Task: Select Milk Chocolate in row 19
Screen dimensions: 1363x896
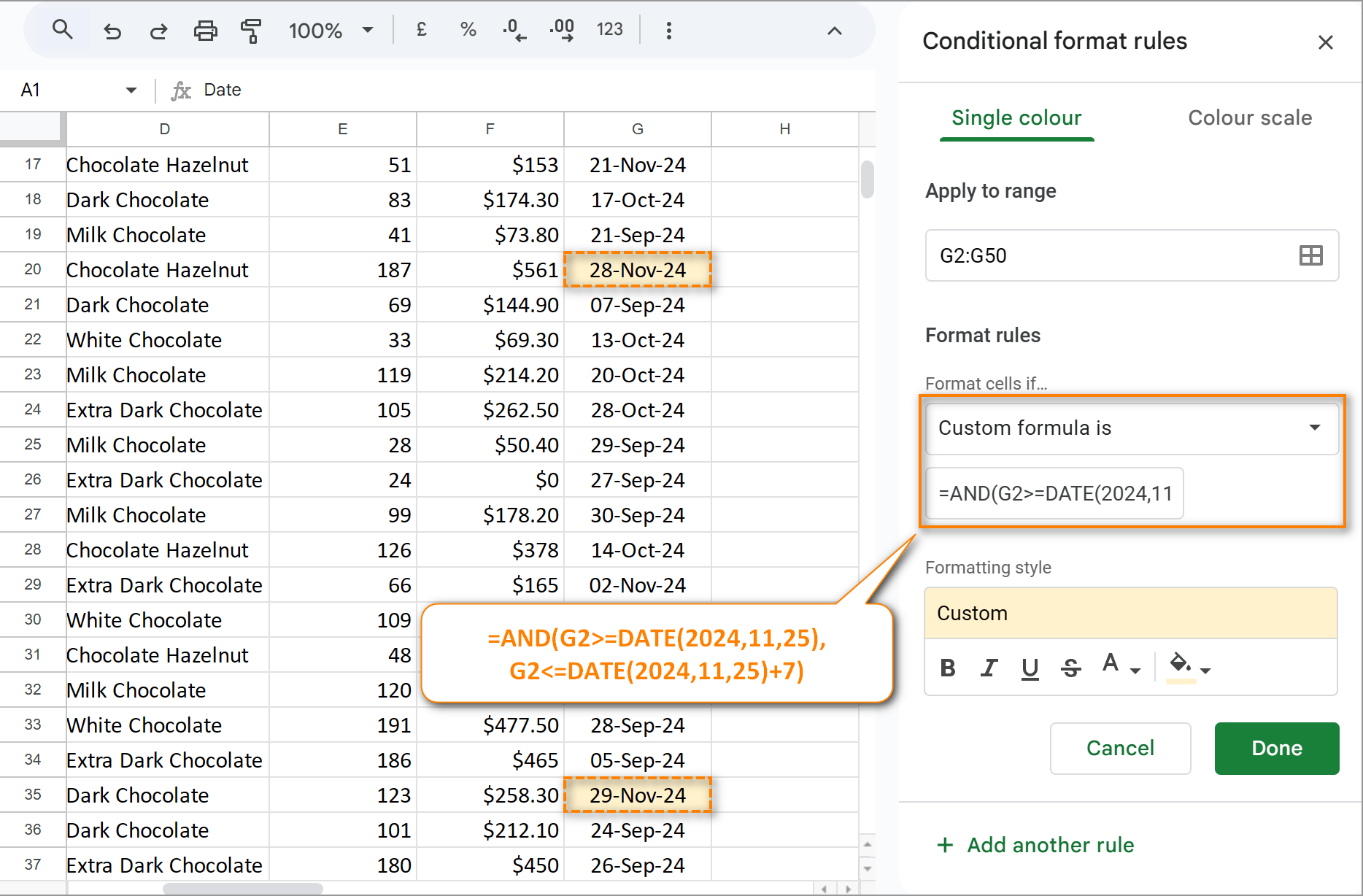Action: tap(168, 234)
